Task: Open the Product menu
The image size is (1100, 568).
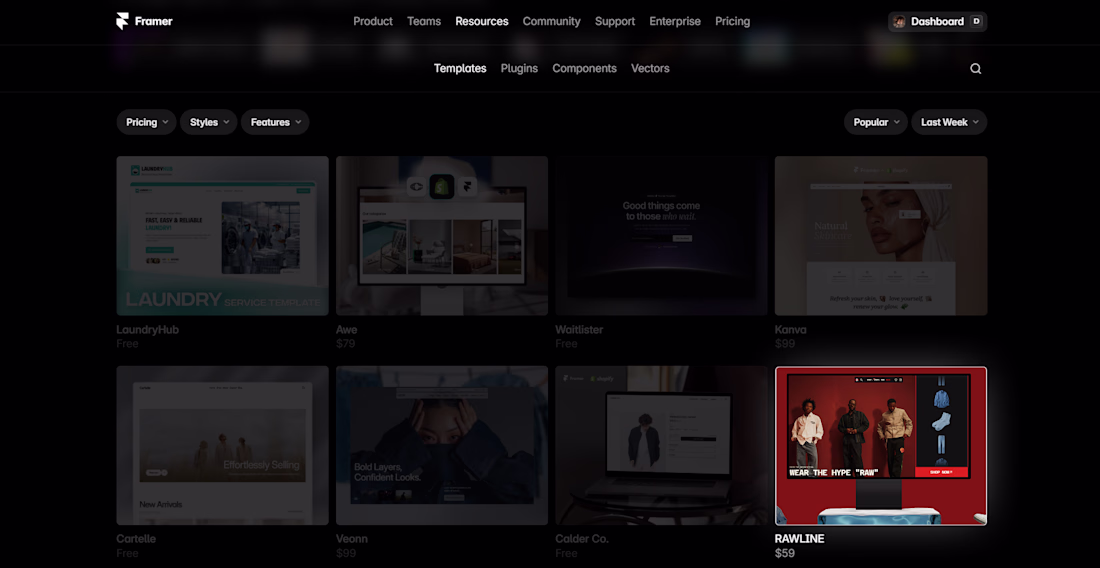Action: (x=373, y=22)
